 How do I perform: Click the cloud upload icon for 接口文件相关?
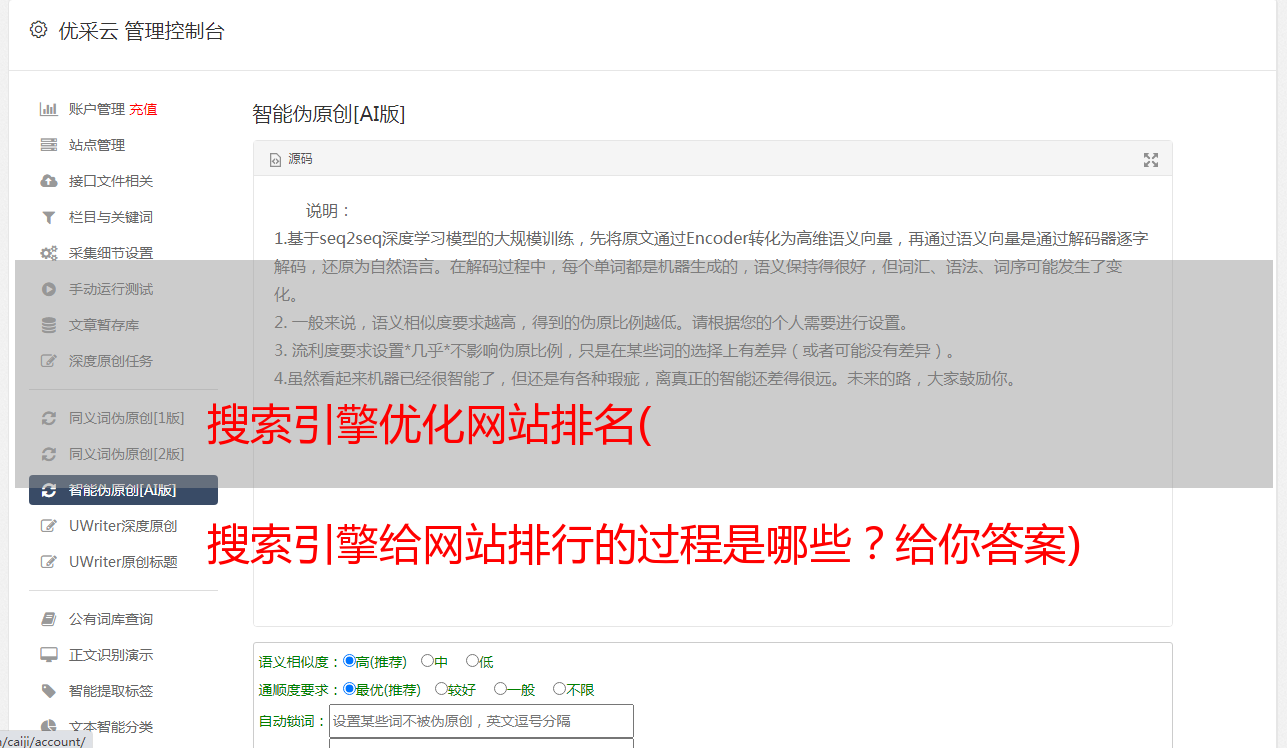(48, 181)
